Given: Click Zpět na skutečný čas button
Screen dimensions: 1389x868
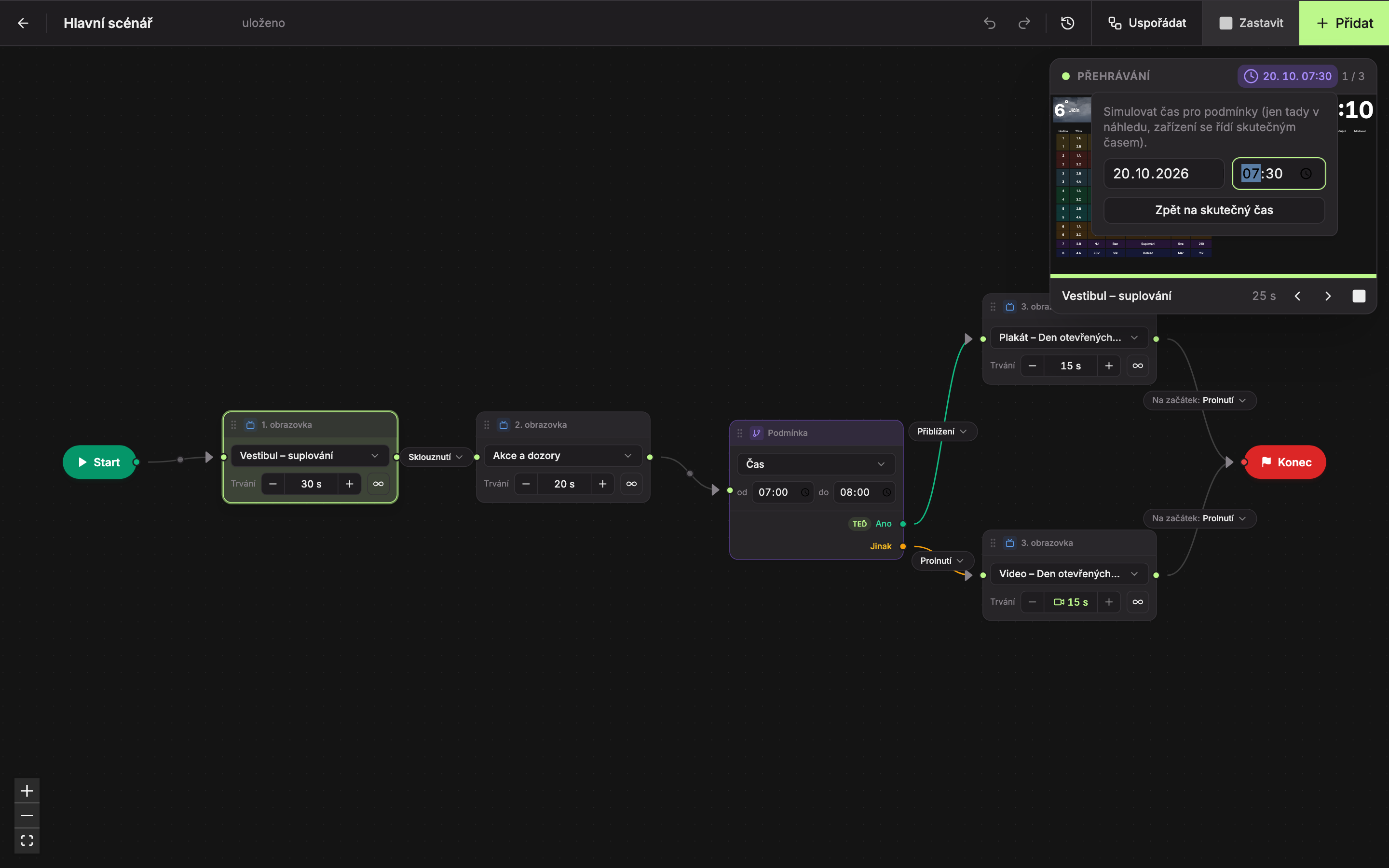Looking at the screenshot, I should 1214,210.
